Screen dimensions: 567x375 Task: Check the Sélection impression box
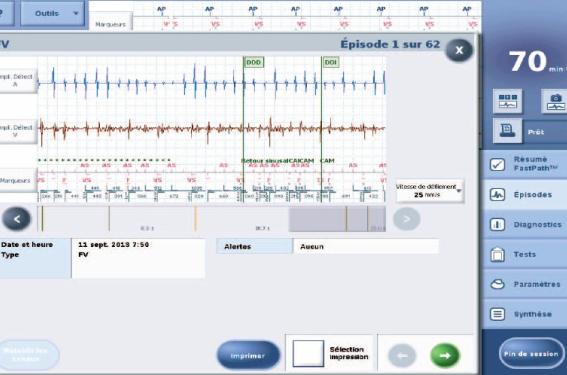(x=308, y=353)
